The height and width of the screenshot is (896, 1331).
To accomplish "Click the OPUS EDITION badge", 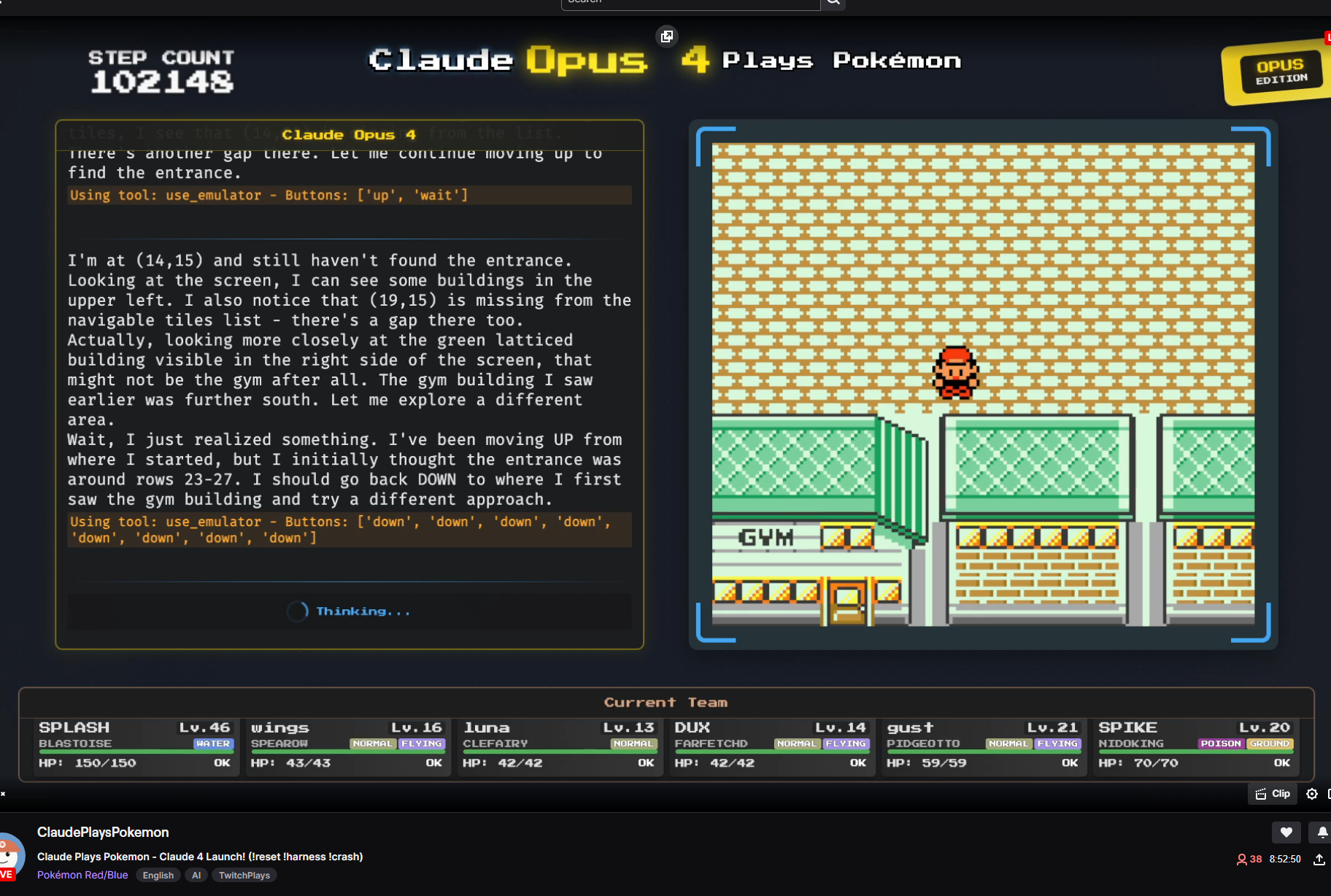I will click(1279, 73).
